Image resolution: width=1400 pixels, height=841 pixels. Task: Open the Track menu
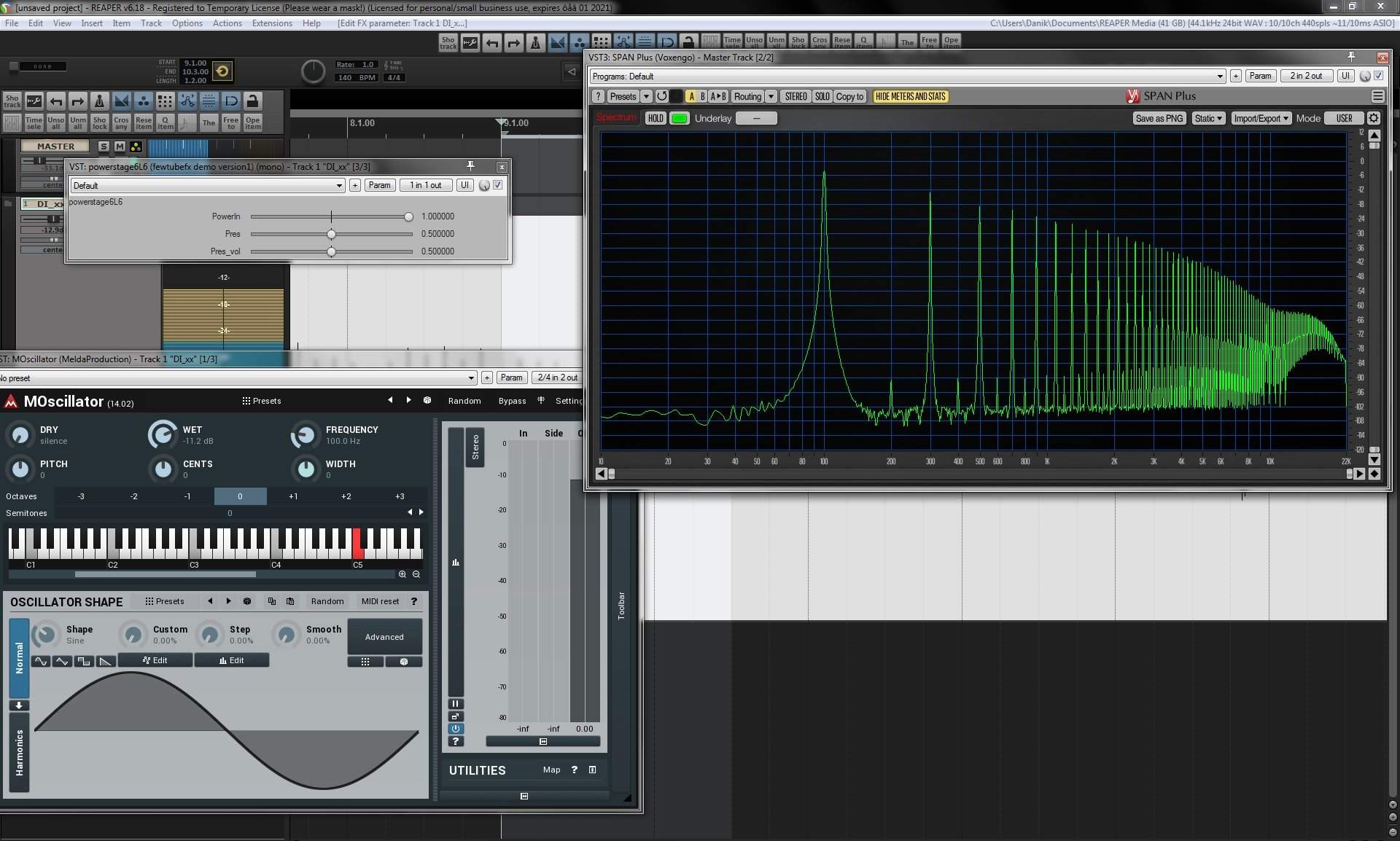click(x=151, y=23)
